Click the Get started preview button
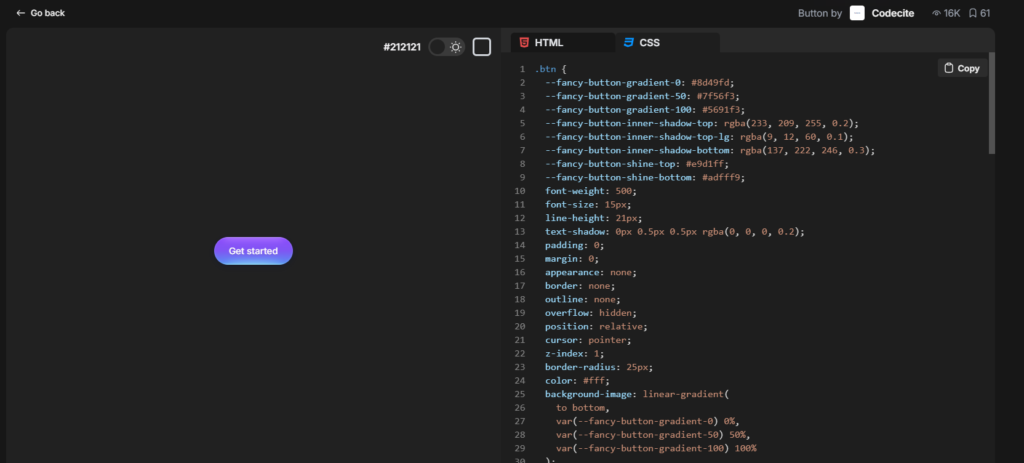The image size is (1024, 463). 253,251
